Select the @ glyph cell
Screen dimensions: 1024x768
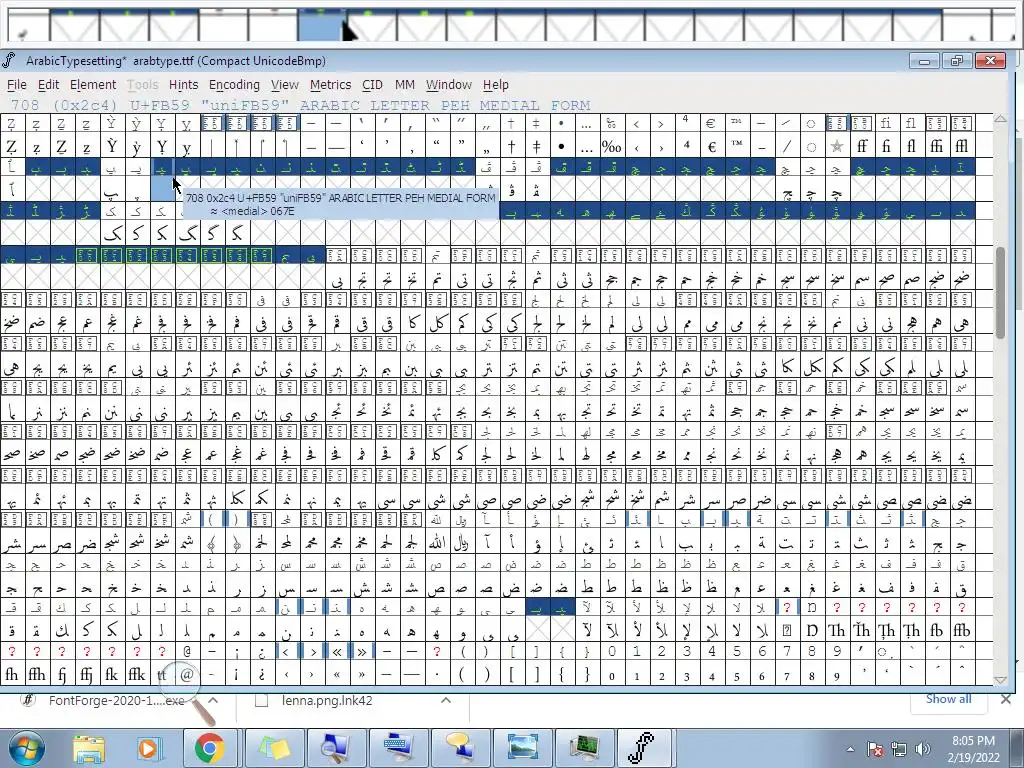187,674
